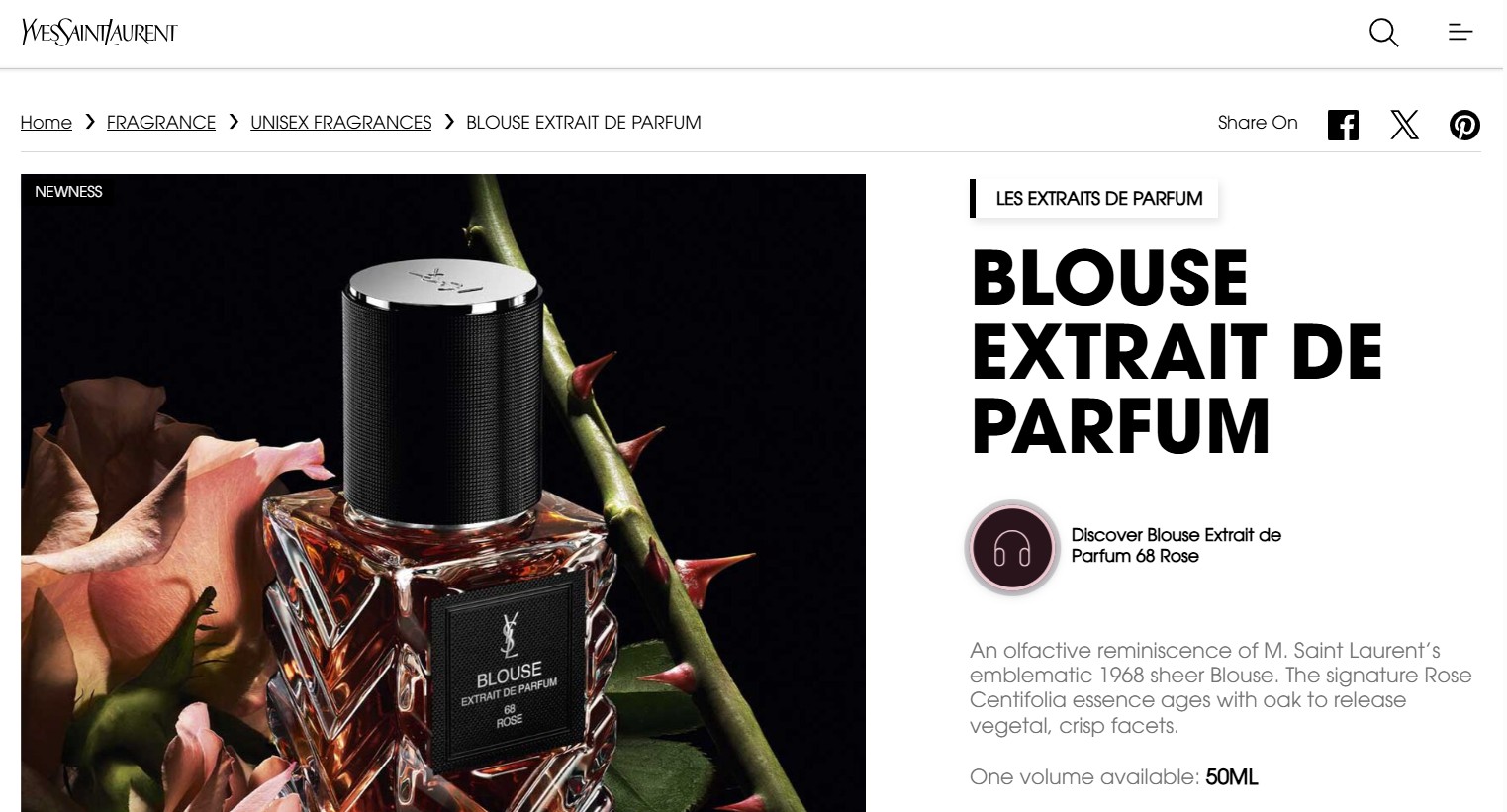The width and height of the screenshot is (1507, 812).
Task: Click the Blouse Extrait de Parfum heading
Action: tap(1177, 352)
